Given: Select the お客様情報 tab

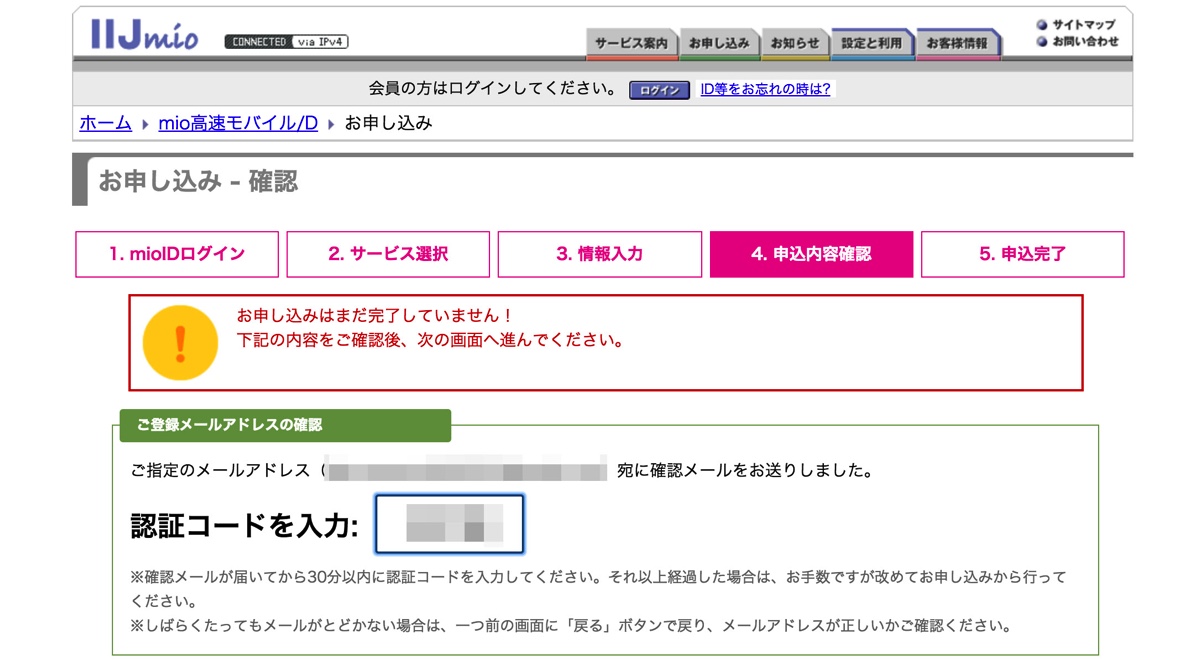Looking at the screenshot, I should tap(957, 44).
